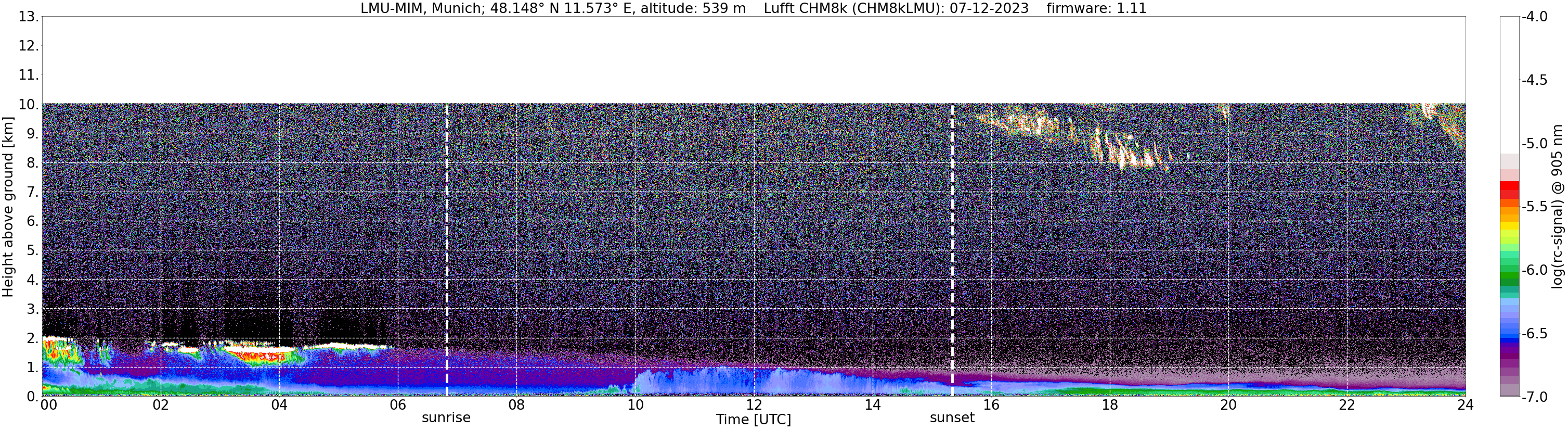Click the '-6.5' colorbar tick label

tap(1535, 333)
